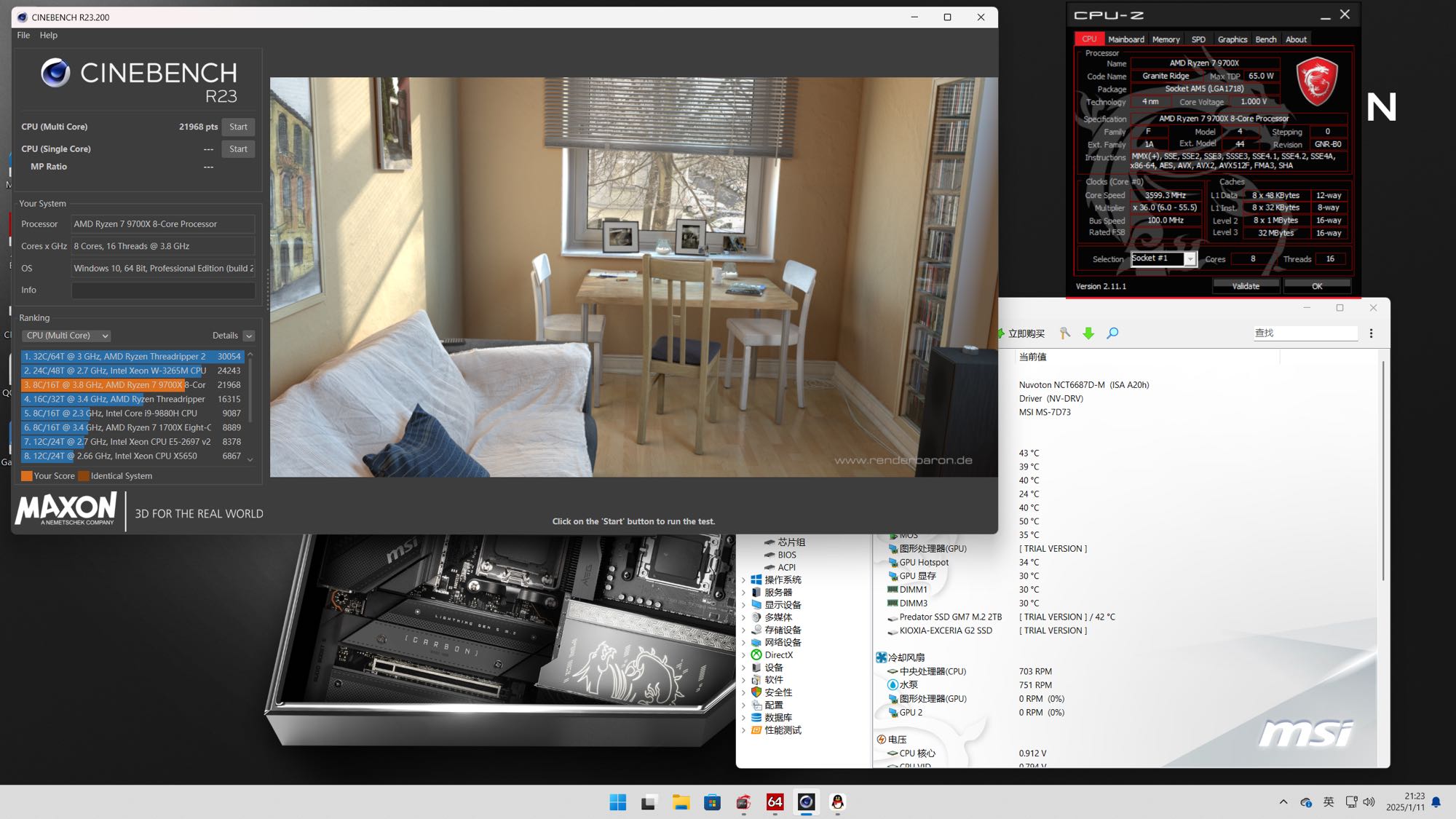The image size is (1456, 819).
Task: Open Microsoft Store from the taskbar
Action: 712,802
